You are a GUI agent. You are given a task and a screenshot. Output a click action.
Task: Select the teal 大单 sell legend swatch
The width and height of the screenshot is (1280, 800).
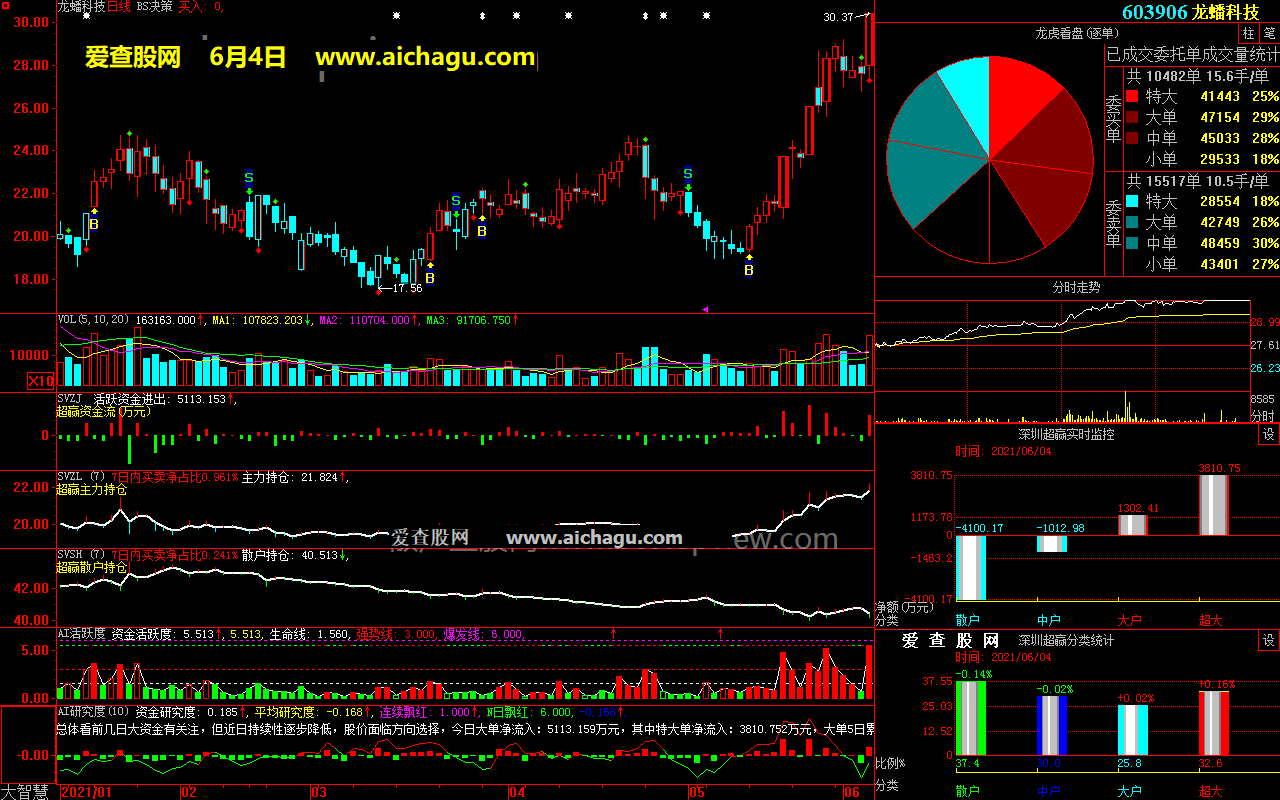[x=1132, y=222]
